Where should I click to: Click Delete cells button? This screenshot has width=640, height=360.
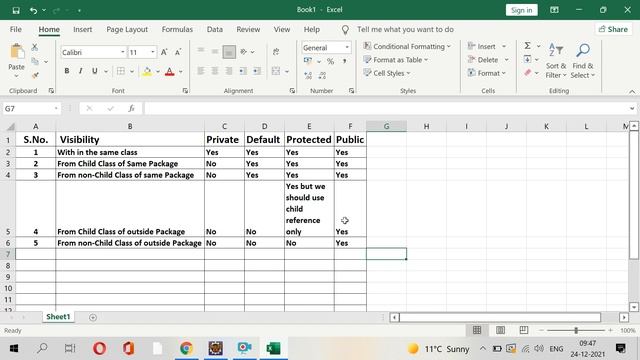[483, 60]
